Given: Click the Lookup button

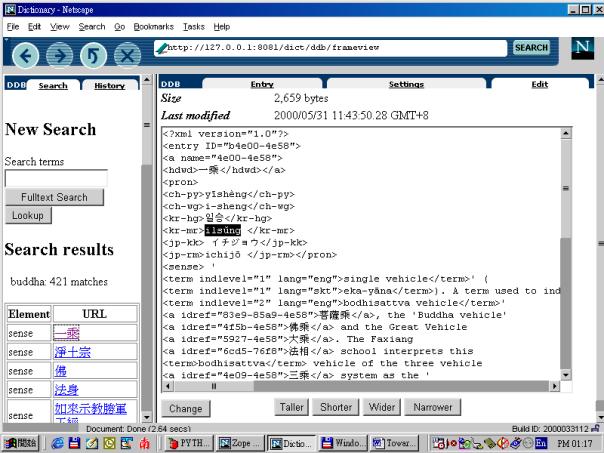Looking at the screenshot, I should pyautogui.click(x=28, y=215).
